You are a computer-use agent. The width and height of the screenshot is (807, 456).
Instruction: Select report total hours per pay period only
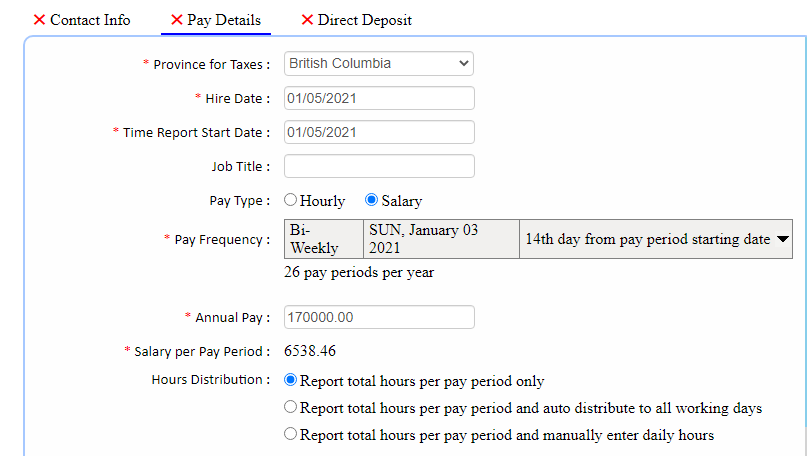click(291, 380)
